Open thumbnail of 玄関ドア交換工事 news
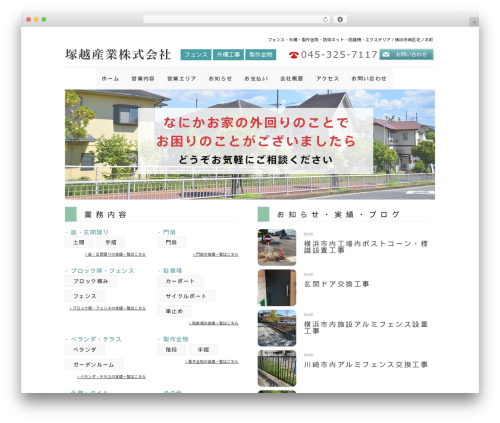Viewport: 500px width, 423px height. pyautogui.click(x=277, y=288)
